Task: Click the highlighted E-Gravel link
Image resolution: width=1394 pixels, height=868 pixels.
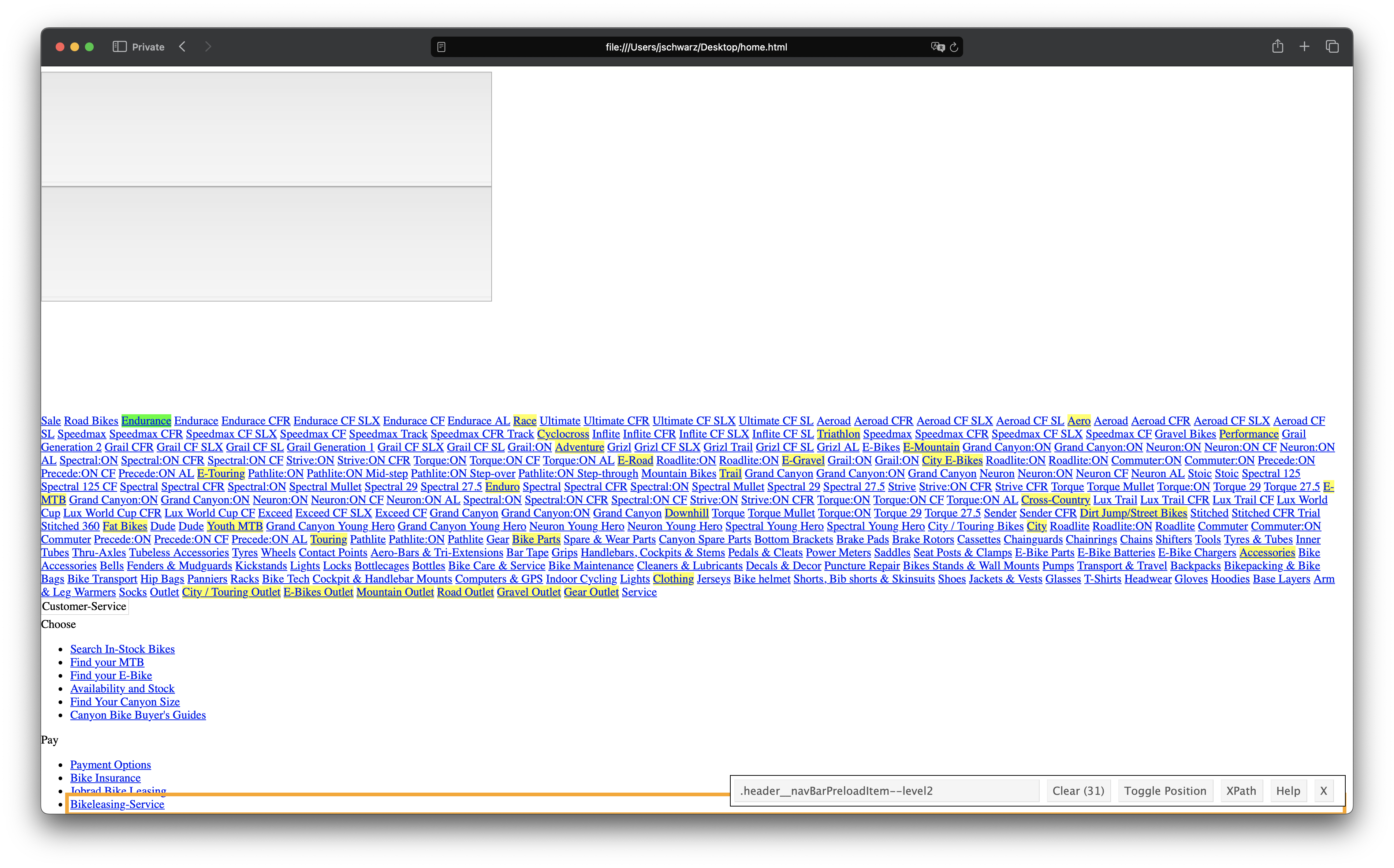Action: point(803,460)
